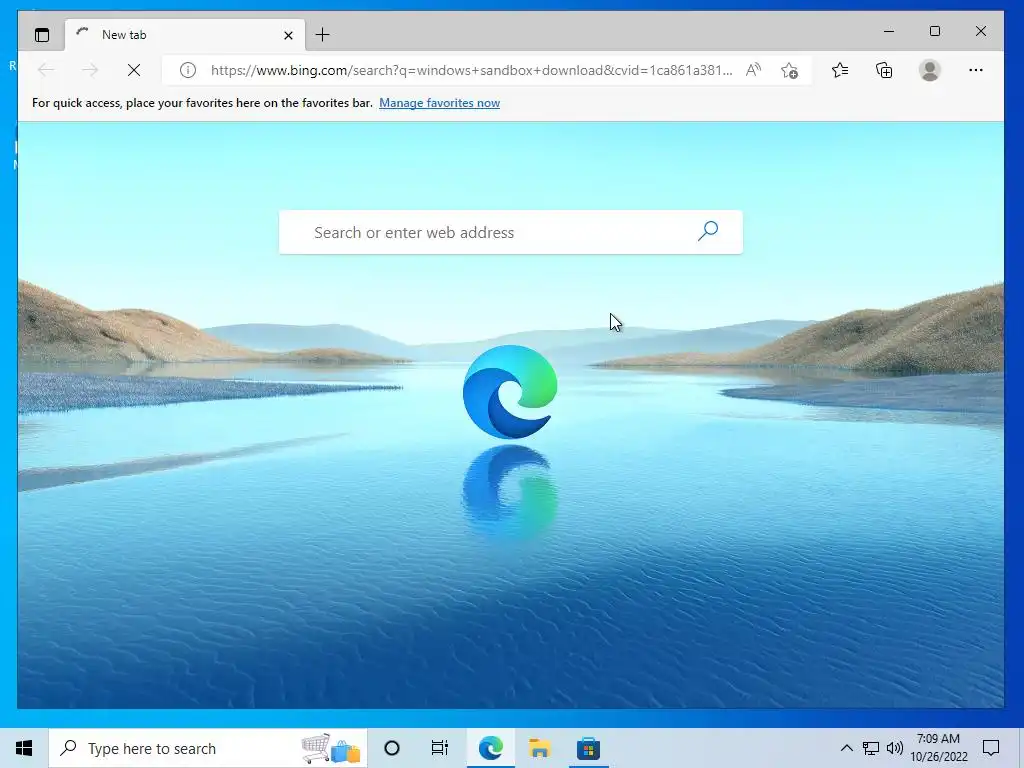The image size is (1024, 768).
Task: Open File Explorer from taskbar
Action: click(x=539, y=748)
